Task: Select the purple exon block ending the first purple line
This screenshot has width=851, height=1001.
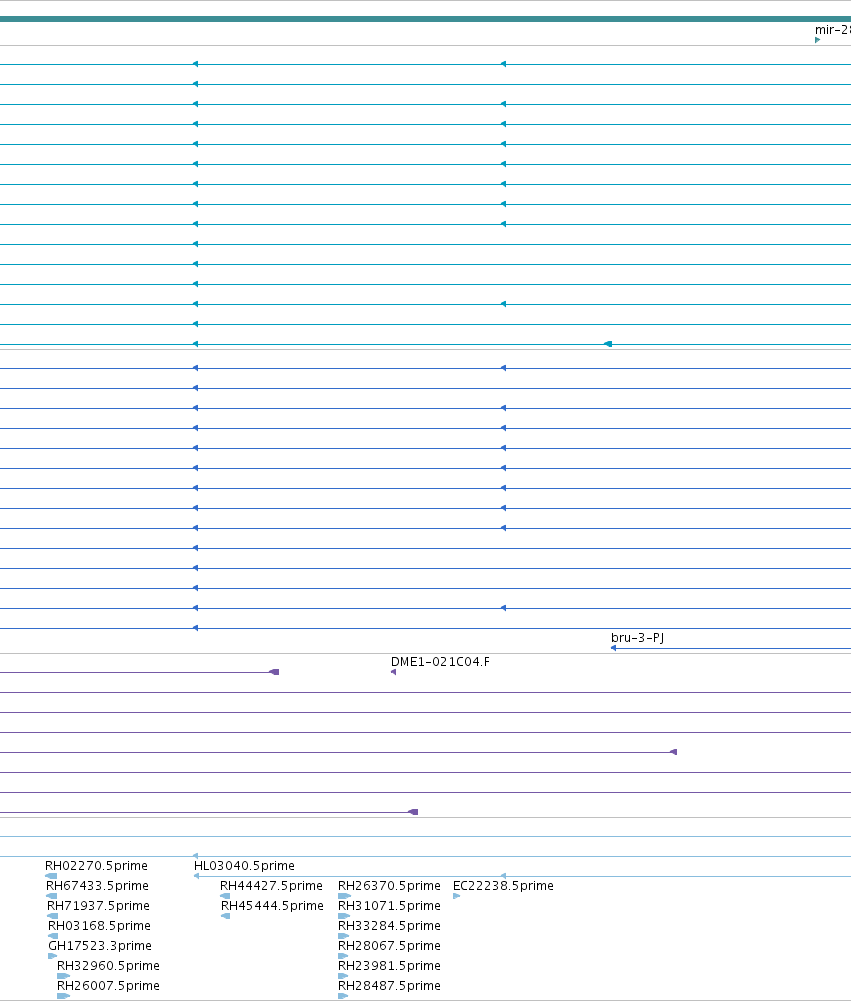Action: tap(275, 672)
